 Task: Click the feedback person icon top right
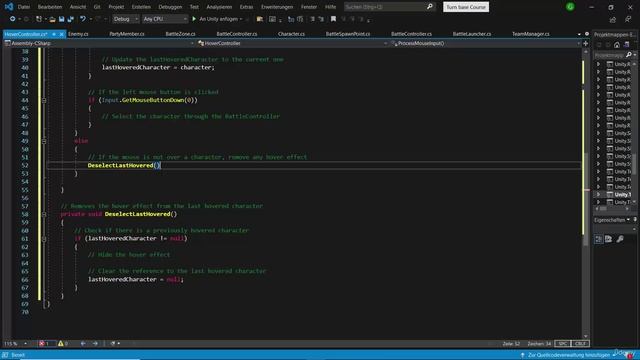pos(628,19)
